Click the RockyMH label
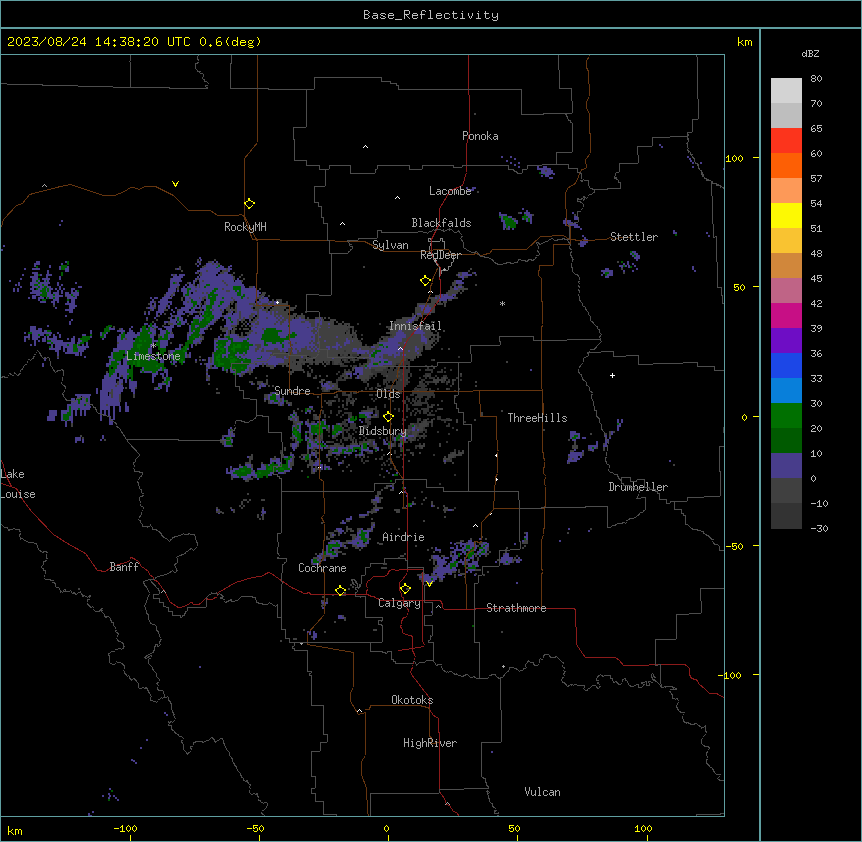862x842 pixels. tap(245, 227)
